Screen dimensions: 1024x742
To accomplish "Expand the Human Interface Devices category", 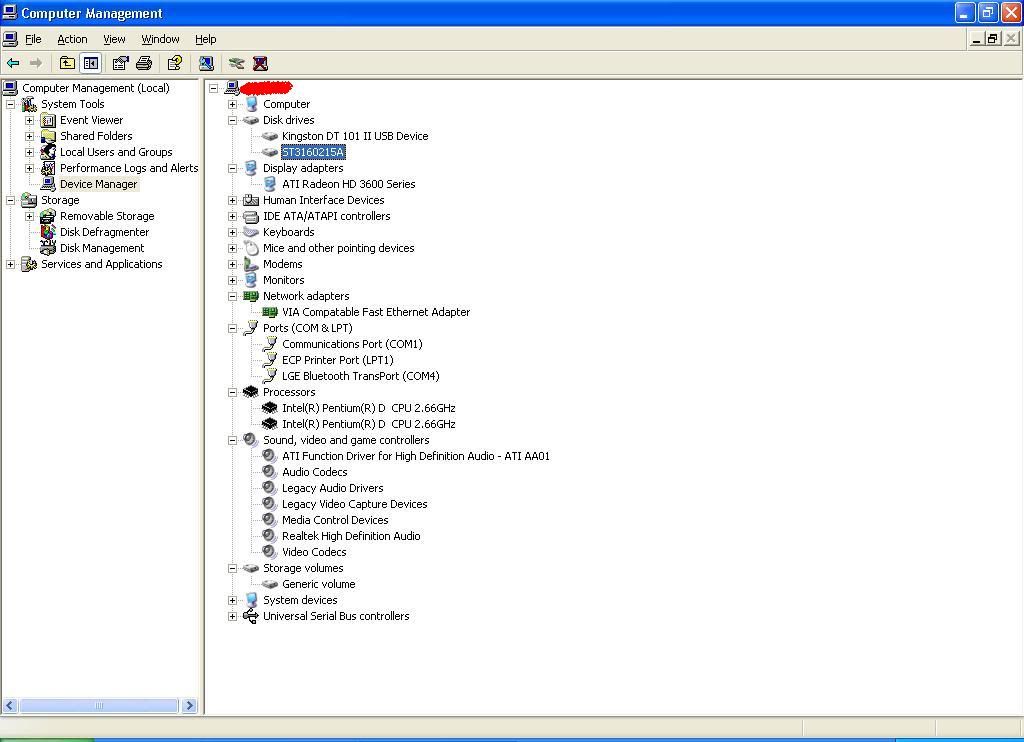I will [232, 201].
